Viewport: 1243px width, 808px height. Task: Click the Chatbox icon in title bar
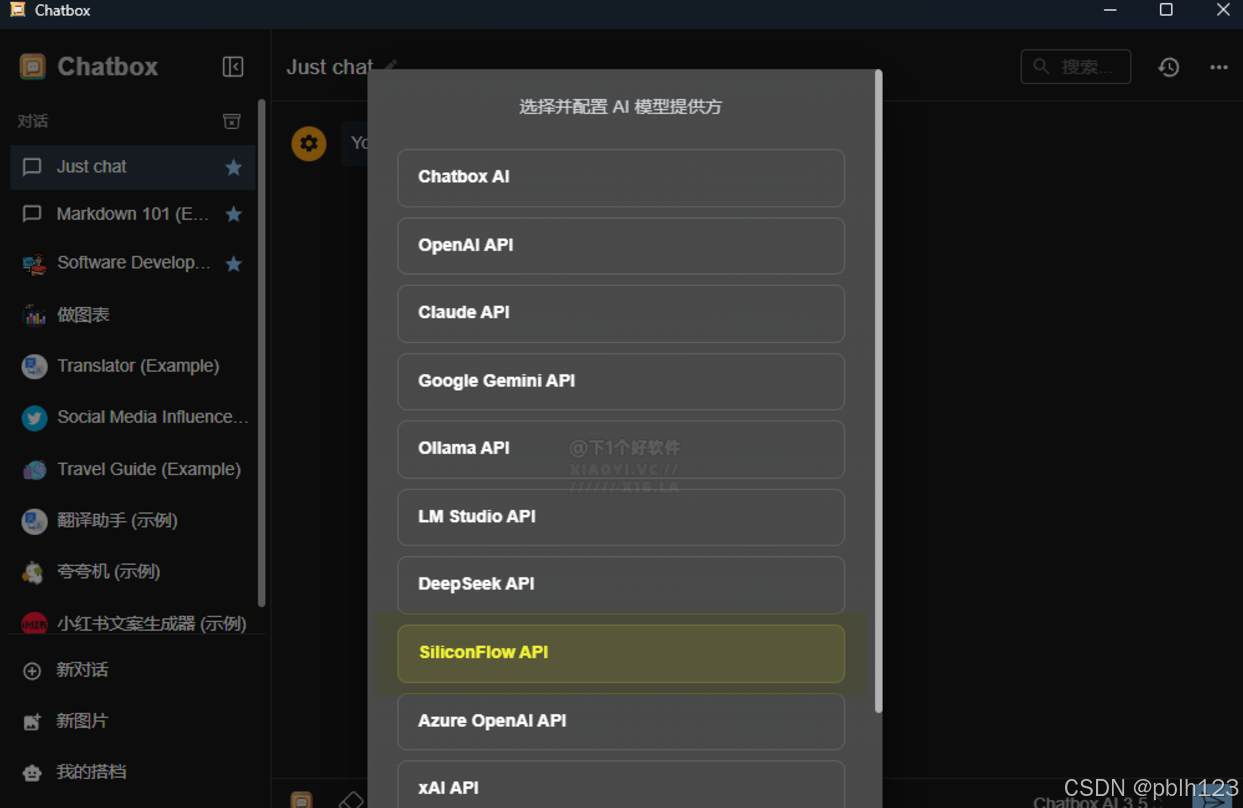17,10
